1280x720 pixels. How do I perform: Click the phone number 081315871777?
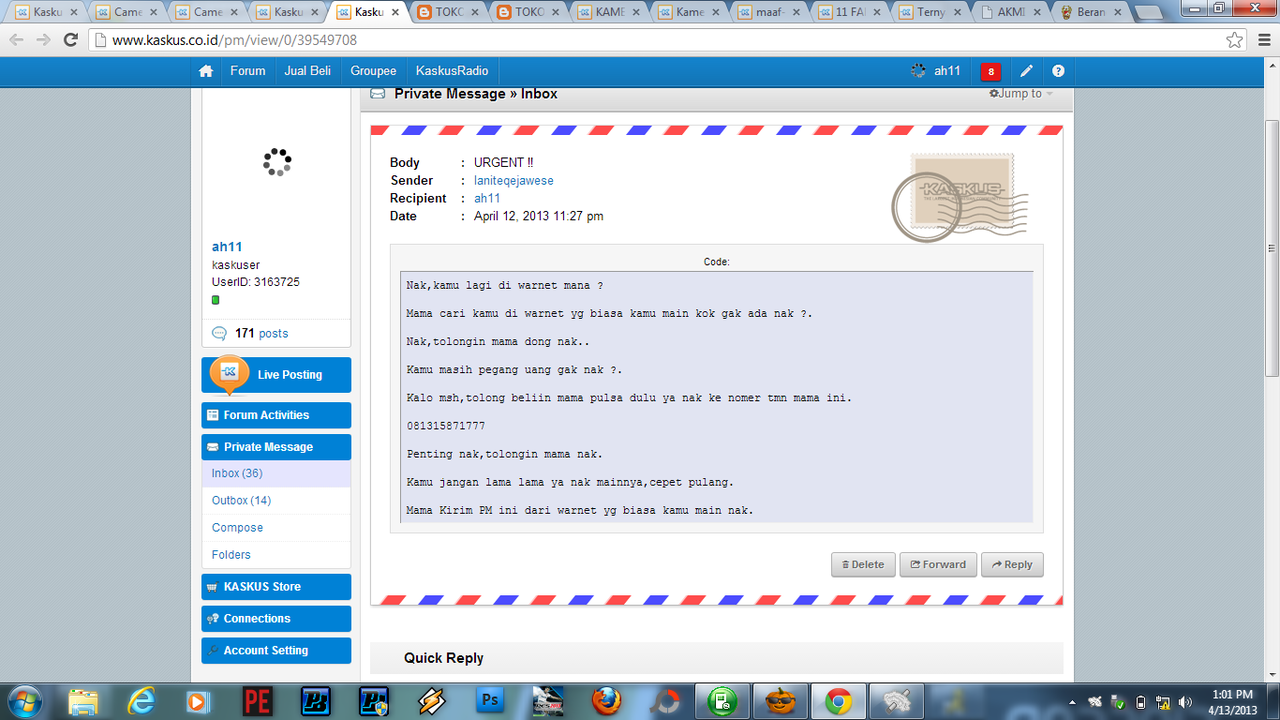(x=446, y=426)
